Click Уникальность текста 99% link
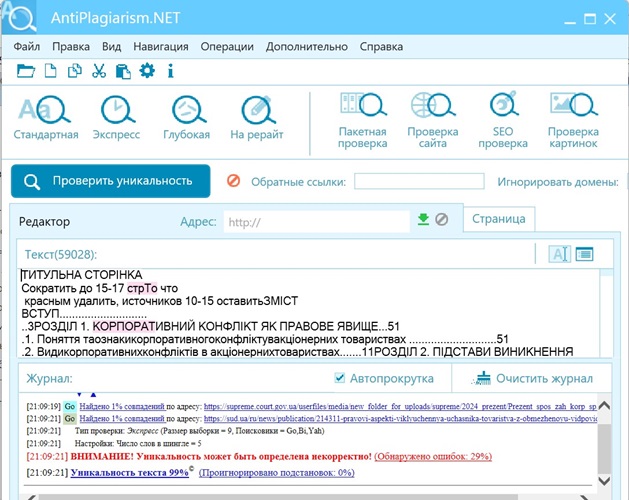 click(x=130, y=473)
